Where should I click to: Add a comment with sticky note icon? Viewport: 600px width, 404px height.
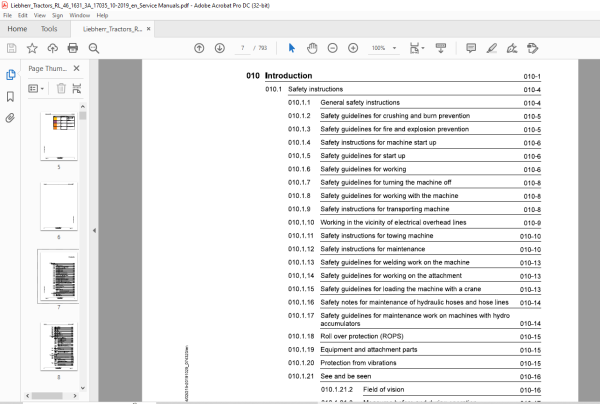pos(471,48)
